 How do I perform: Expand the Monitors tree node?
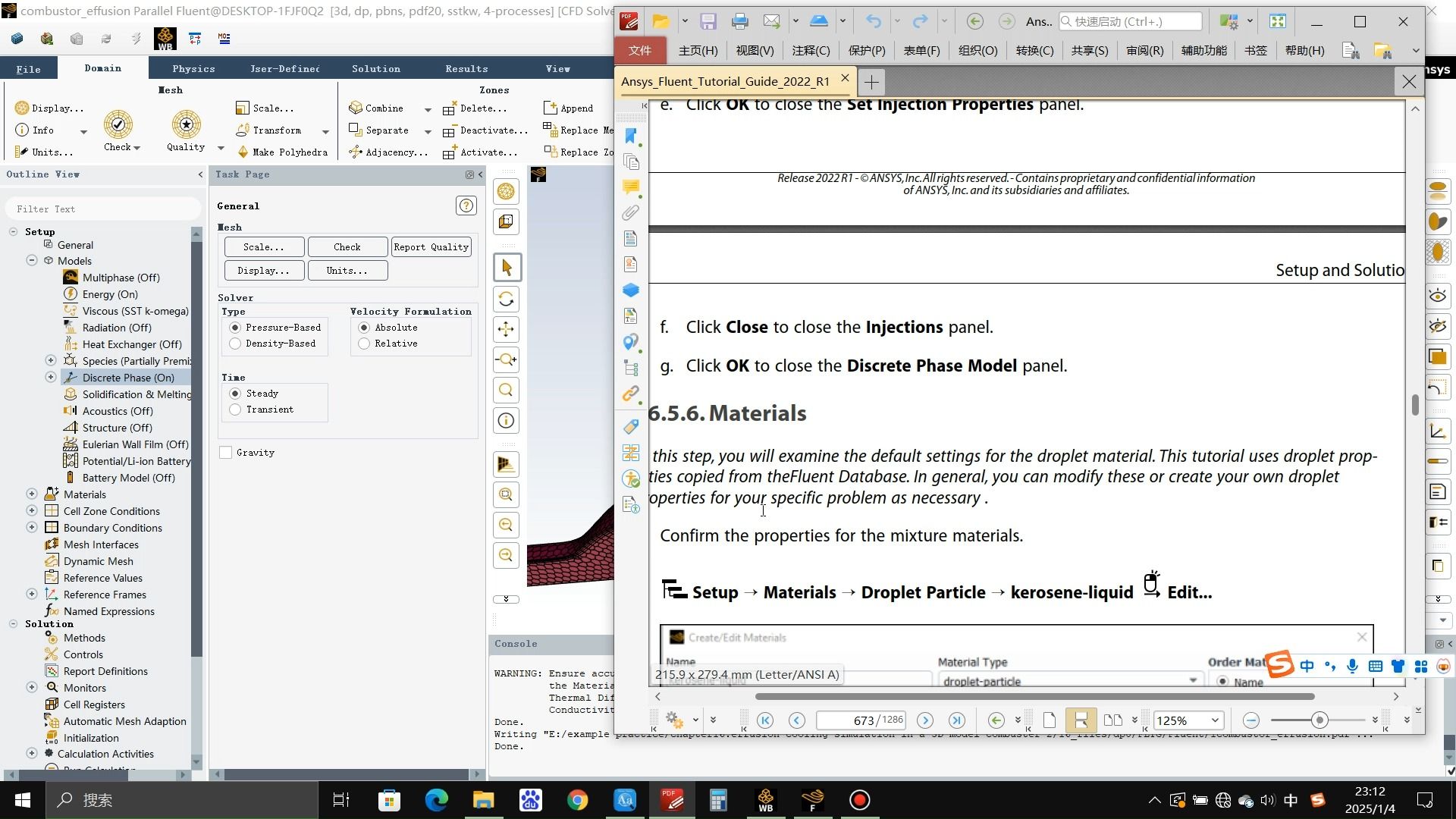point(32,688)
